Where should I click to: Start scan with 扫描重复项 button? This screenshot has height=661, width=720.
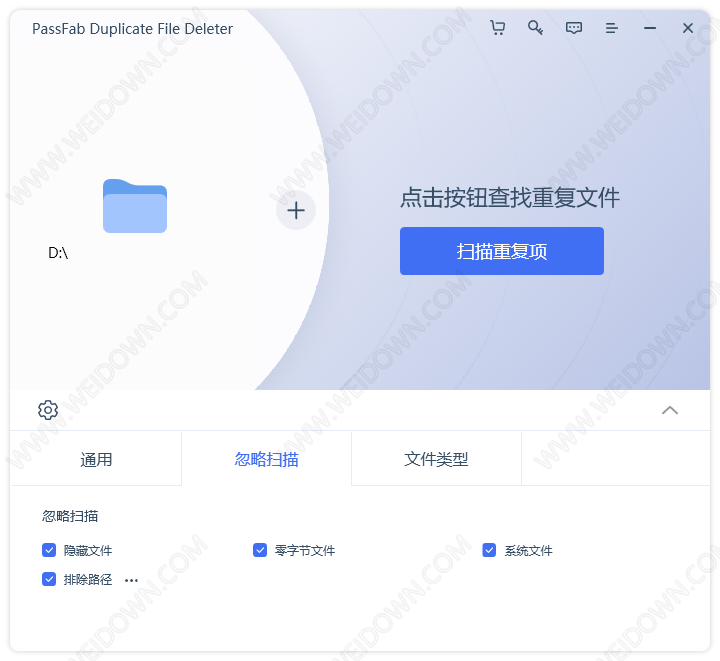(x=501, y=251)
